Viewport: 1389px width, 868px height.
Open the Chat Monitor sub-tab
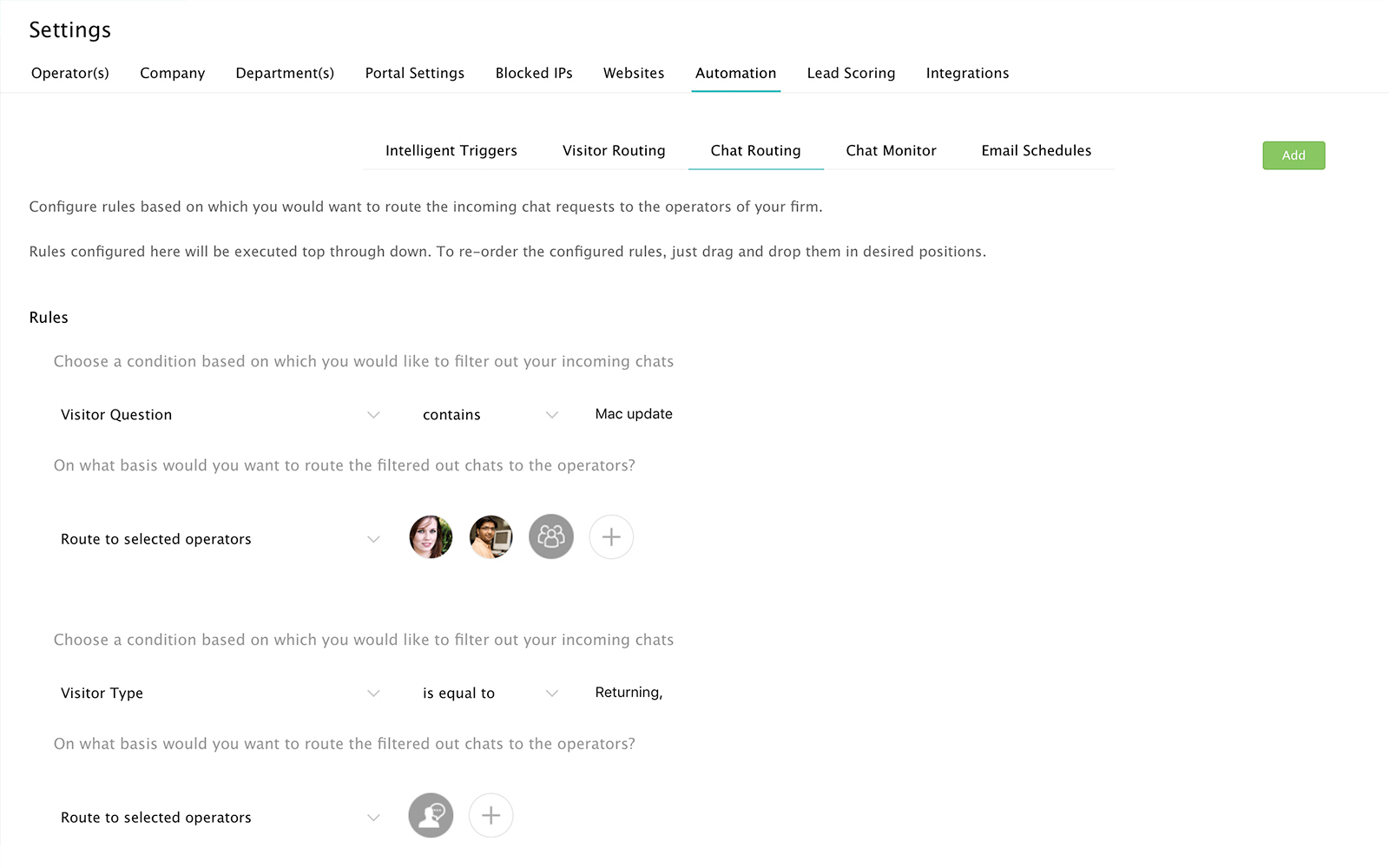point(892,150)
